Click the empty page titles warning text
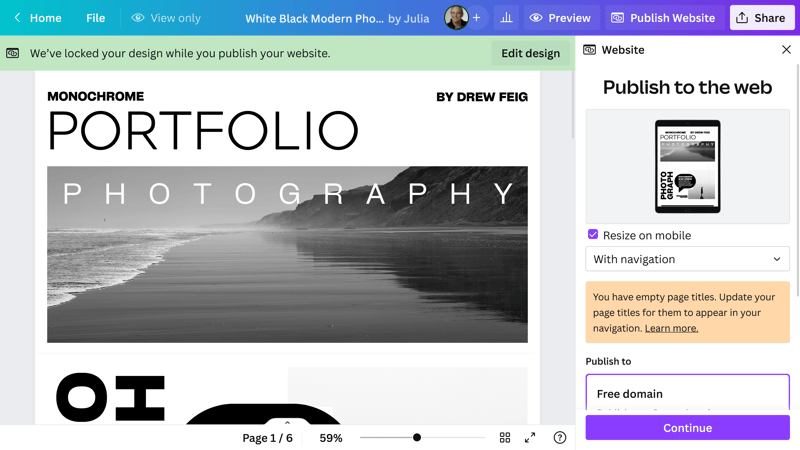The width and height of the screenshot is (800, 450). 684,312
